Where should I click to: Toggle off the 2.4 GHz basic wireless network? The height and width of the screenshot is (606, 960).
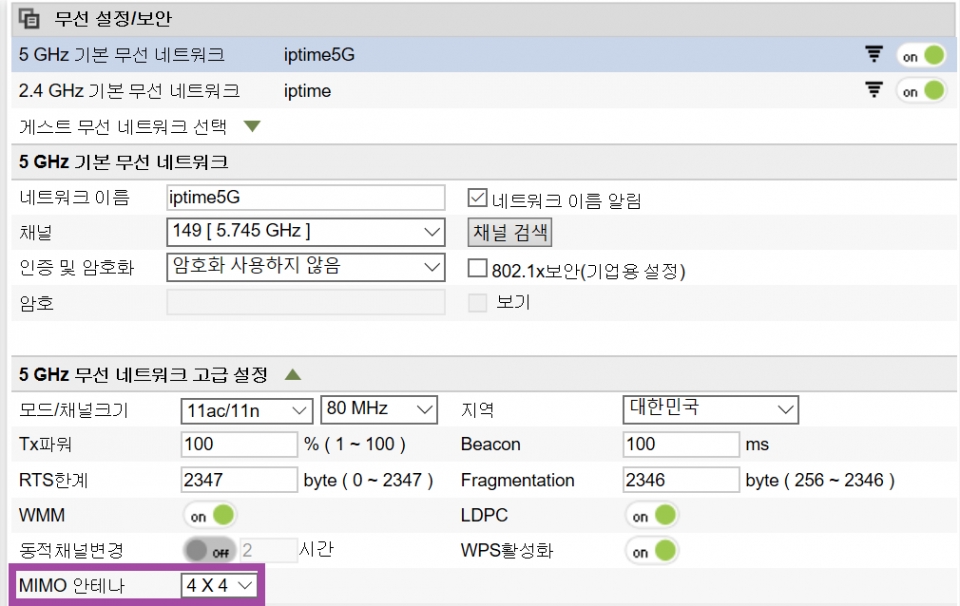tap(921, 91)
